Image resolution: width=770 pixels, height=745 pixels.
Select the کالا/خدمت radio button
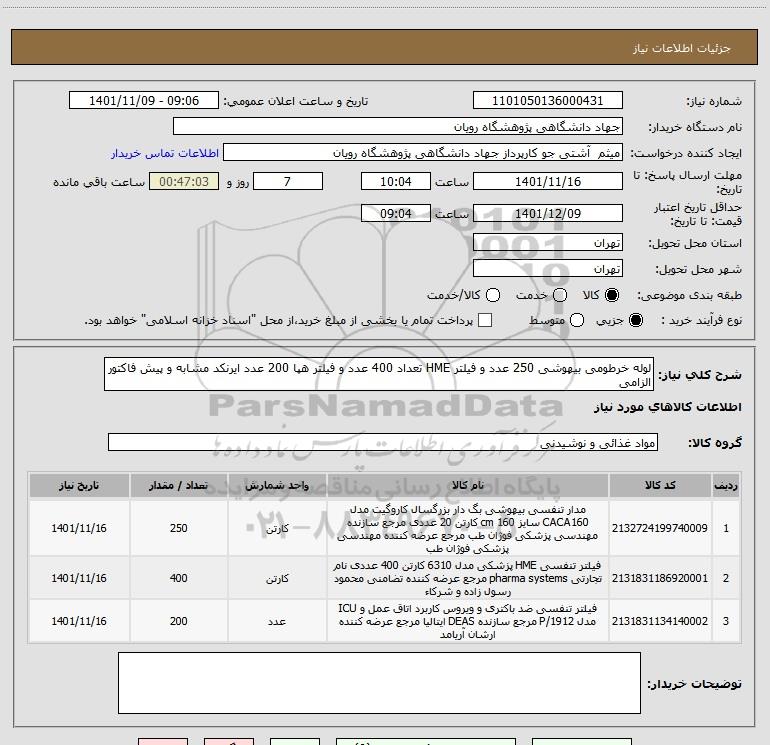(x=493, y=295)
